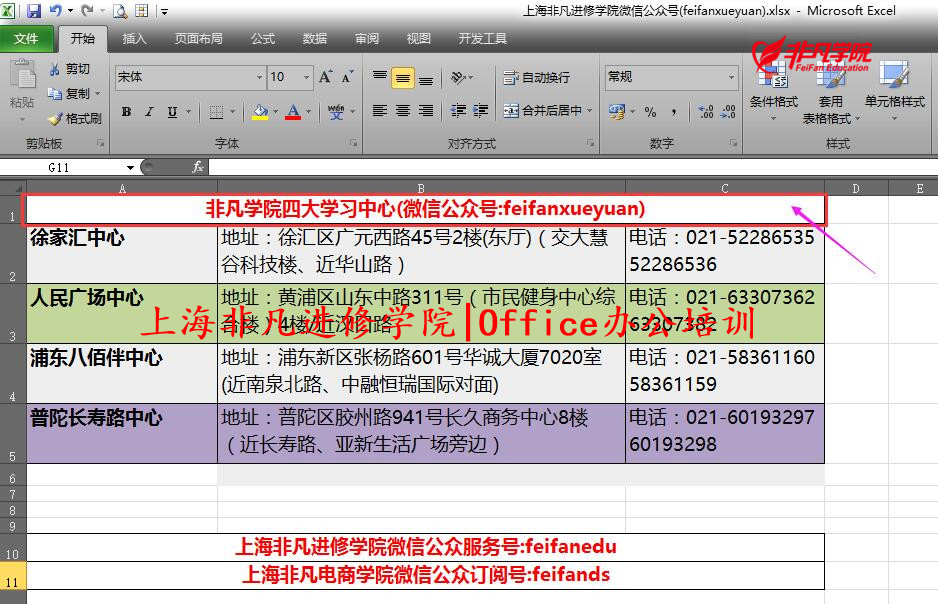This screenshot has width=938, height=604.
Task: Open the cell borders button
Action: coord(217,112)
